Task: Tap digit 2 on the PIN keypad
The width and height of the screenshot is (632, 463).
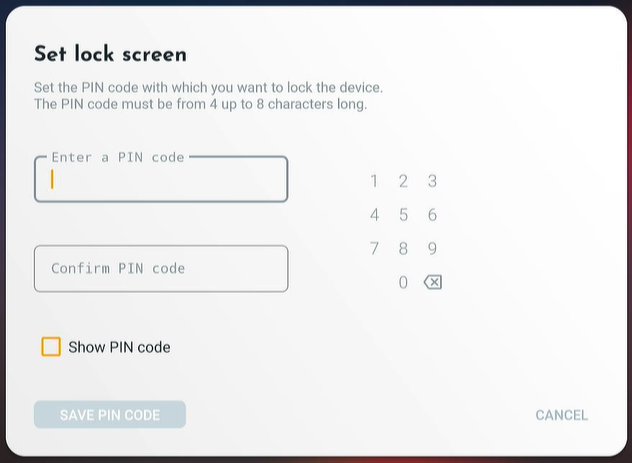Action: (403, 181)
